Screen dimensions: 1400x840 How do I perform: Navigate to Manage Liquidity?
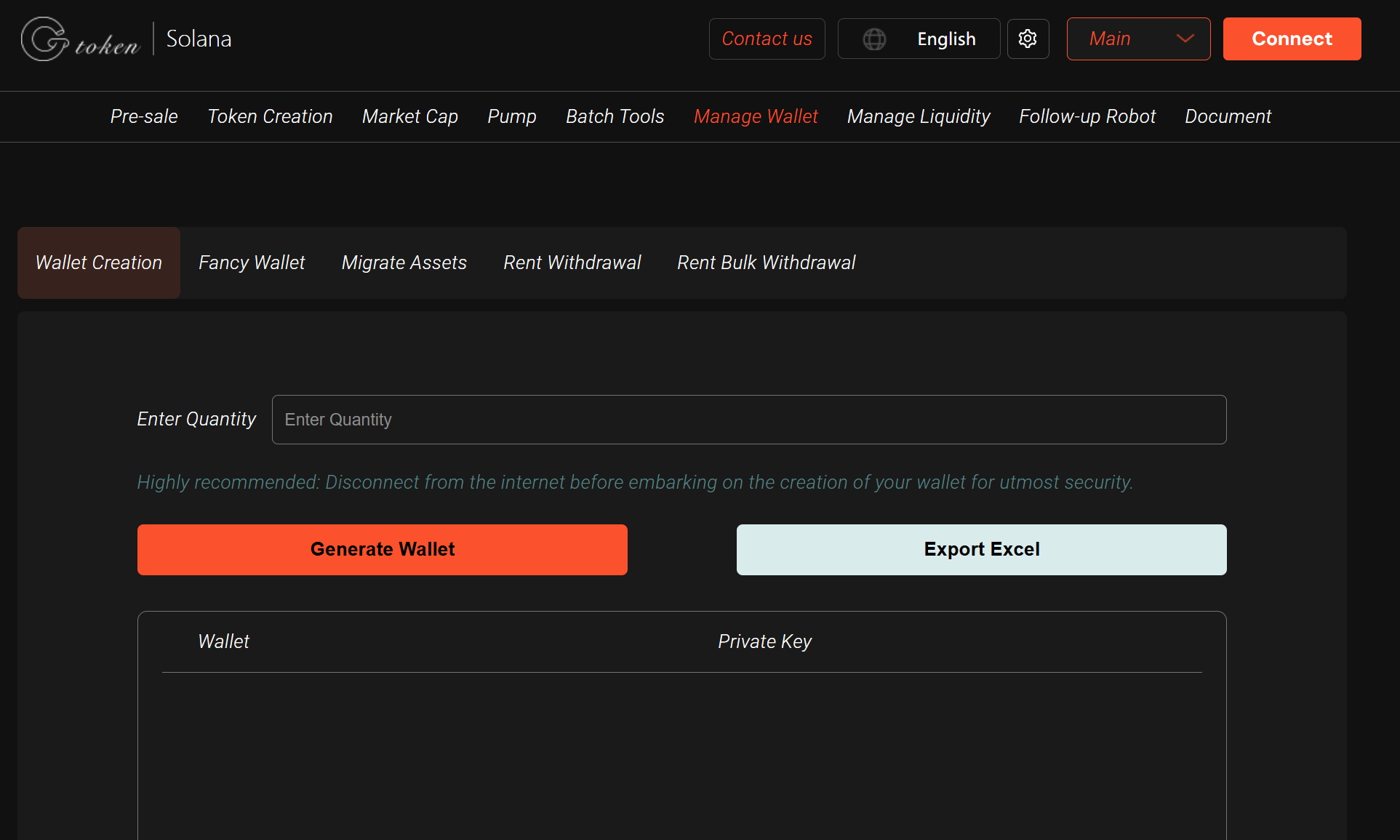click(919, 116)
